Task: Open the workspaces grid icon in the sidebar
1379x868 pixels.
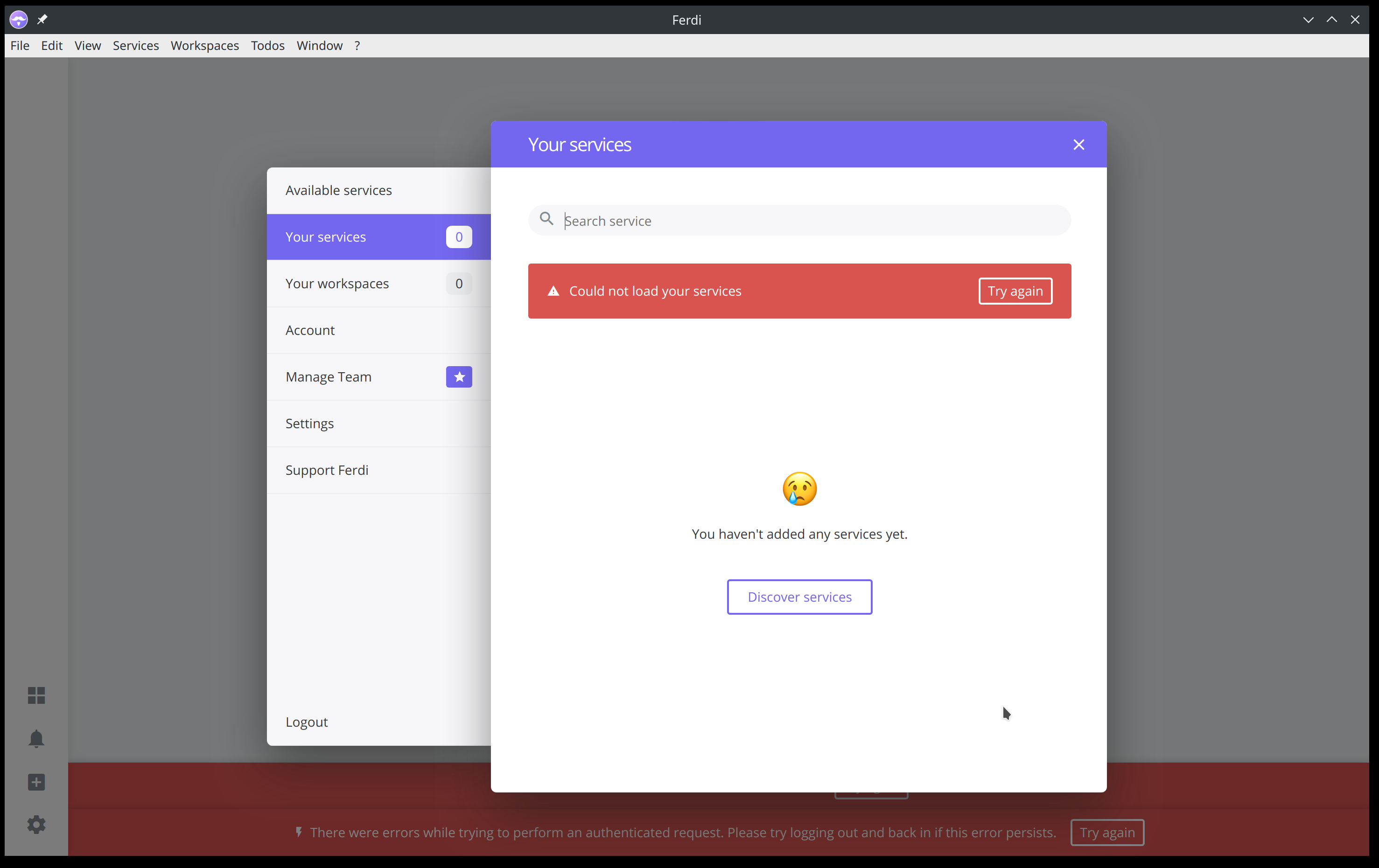Action: [x=36, y=695]
